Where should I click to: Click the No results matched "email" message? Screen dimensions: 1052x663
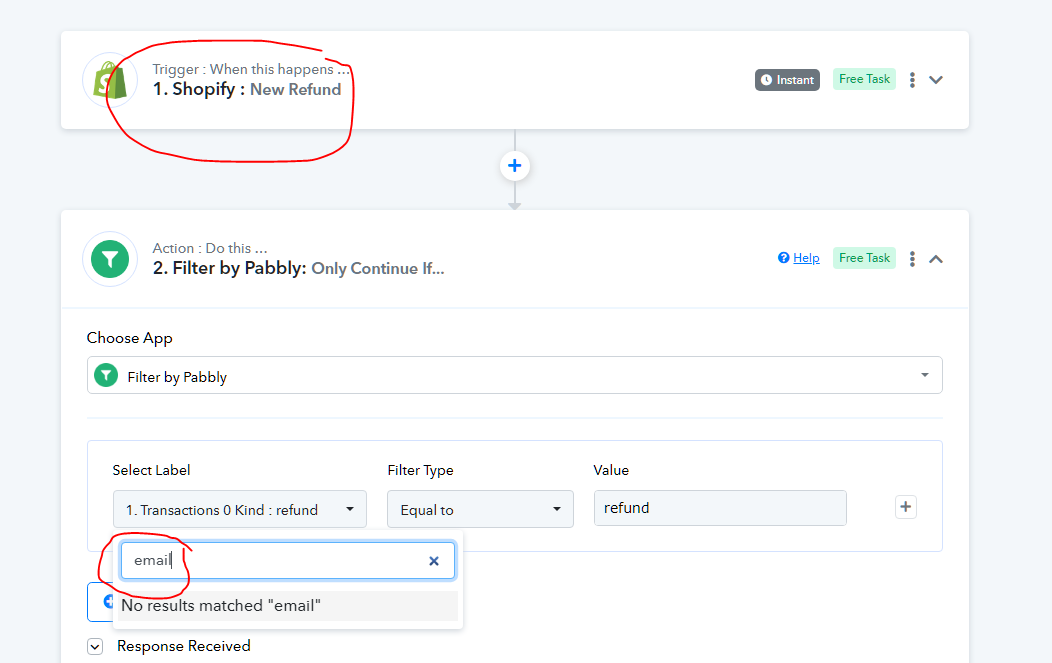pos(288,605)
